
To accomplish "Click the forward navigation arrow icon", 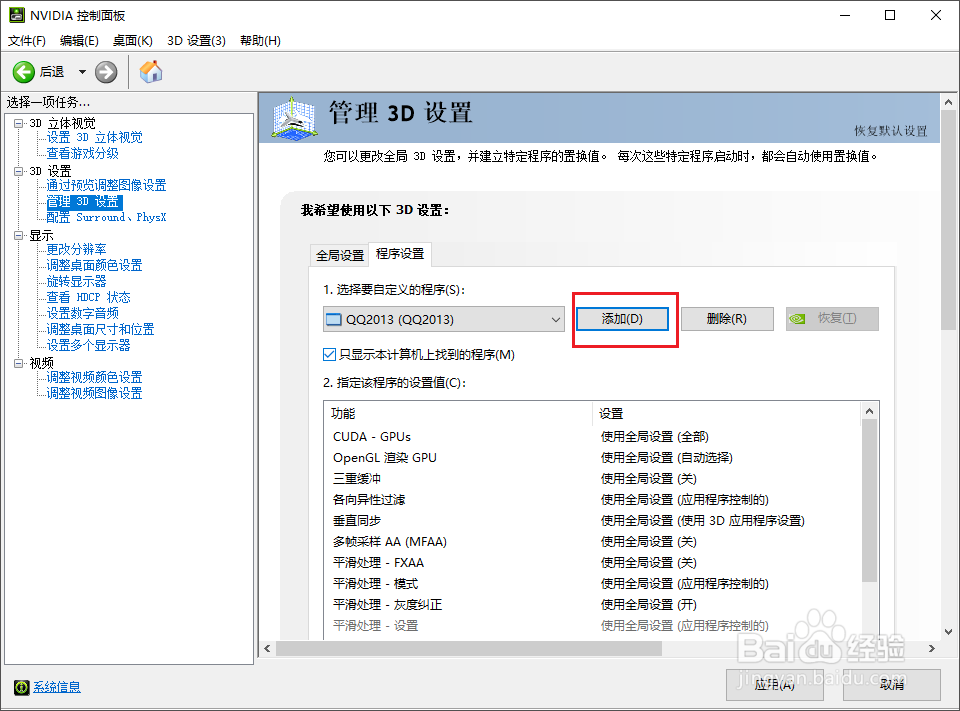I will pyautogui.click(x=104, y=71).
